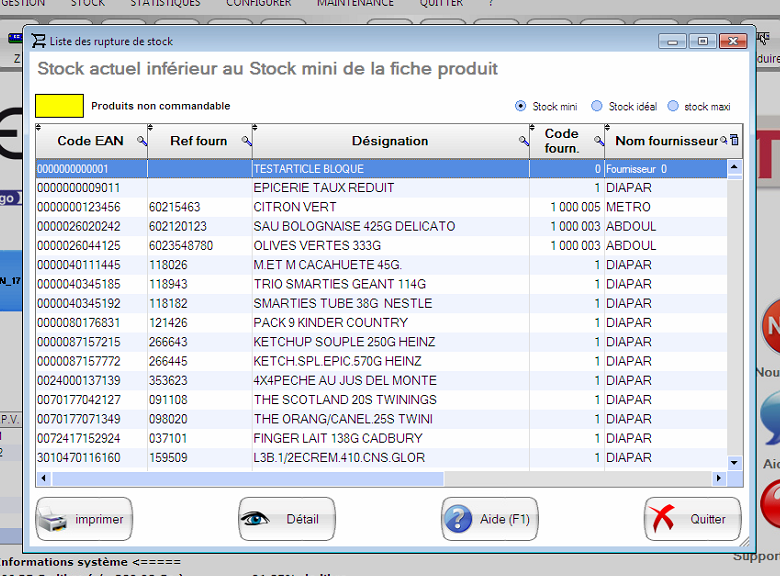The image size is (780, 576).
Task: Select the Stock idéal radio button
Action: click(x=597, y=106)
